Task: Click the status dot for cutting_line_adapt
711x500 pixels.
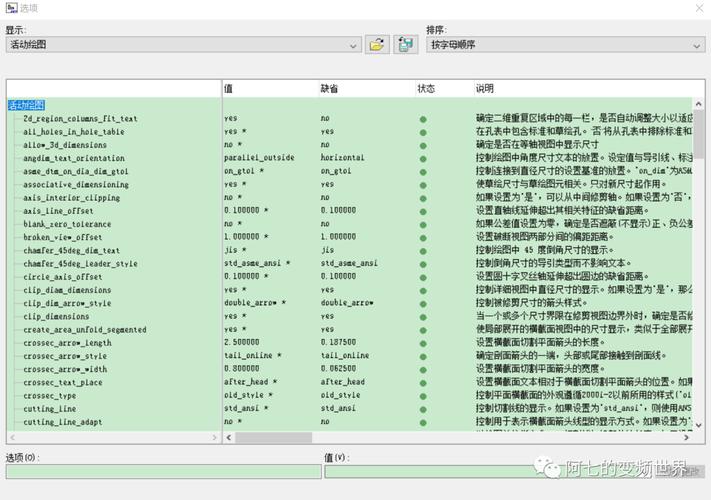Action: pos(423,422)
